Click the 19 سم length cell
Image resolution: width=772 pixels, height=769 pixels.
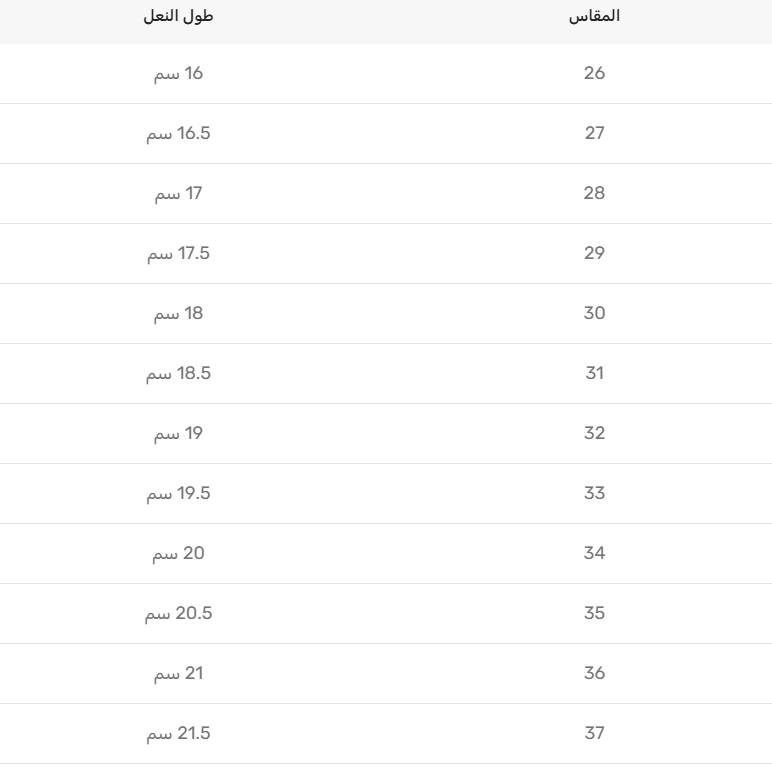point(179,433)
